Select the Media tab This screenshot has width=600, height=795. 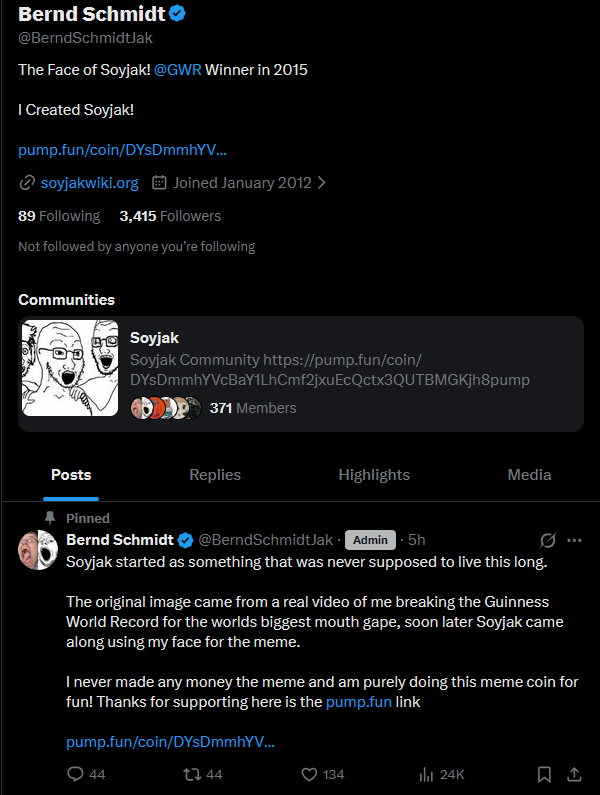tap(529, 475)
